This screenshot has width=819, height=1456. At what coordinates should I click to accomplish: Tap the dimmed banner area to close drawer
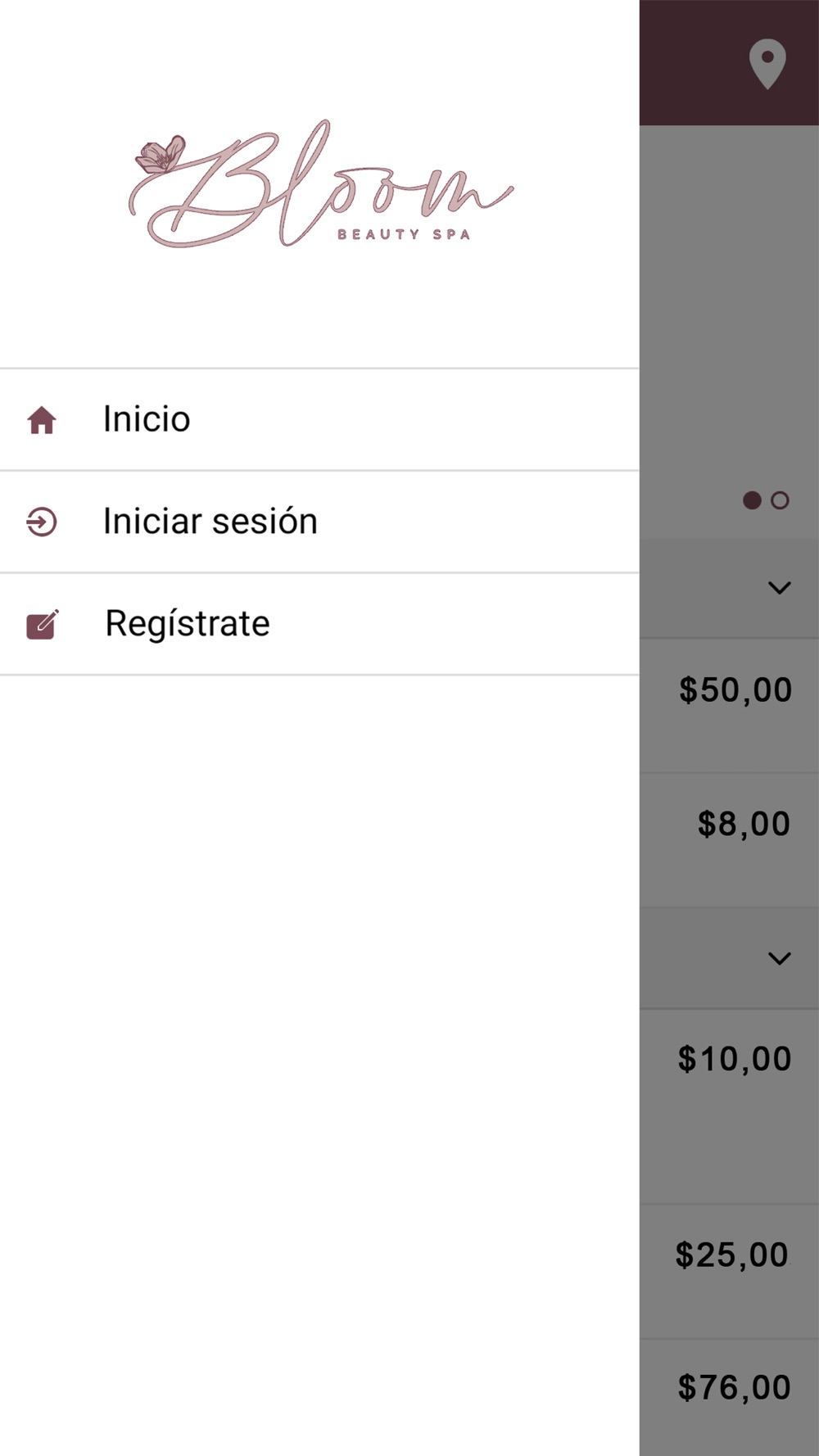point(729,311)
